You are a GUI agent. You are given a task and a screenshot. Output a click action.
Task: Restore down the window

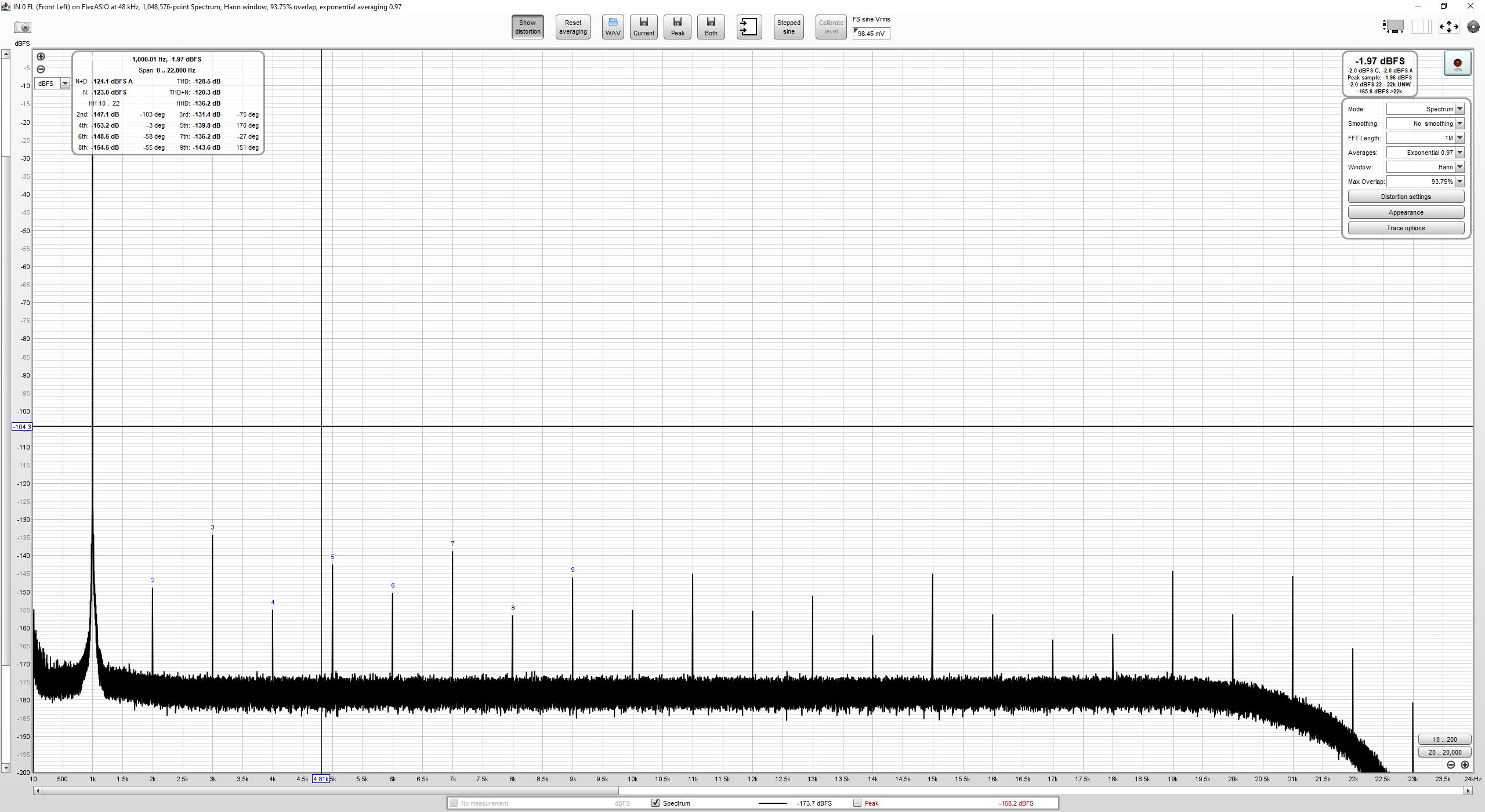[x=1444, y=6]
